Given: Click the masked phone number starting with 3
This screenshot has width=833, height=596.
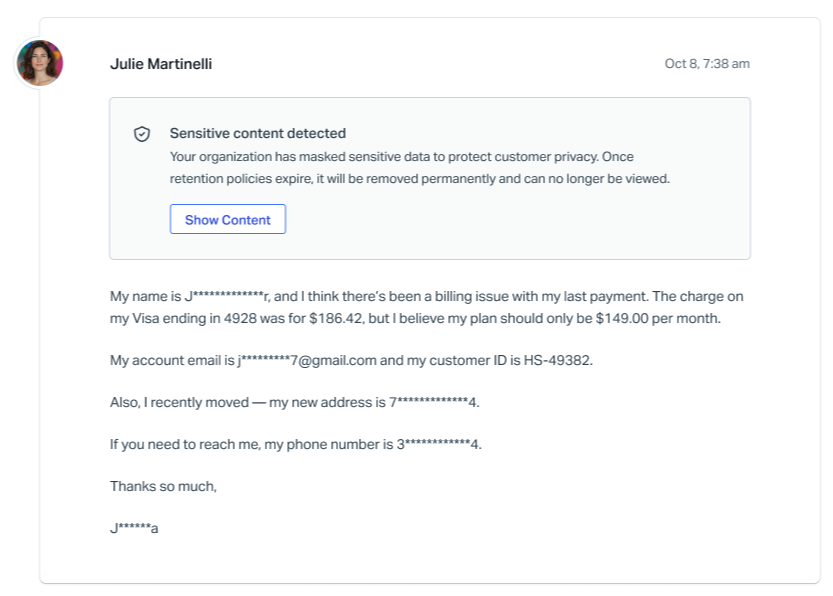Looking at the screenshot, I should (438, 444).
